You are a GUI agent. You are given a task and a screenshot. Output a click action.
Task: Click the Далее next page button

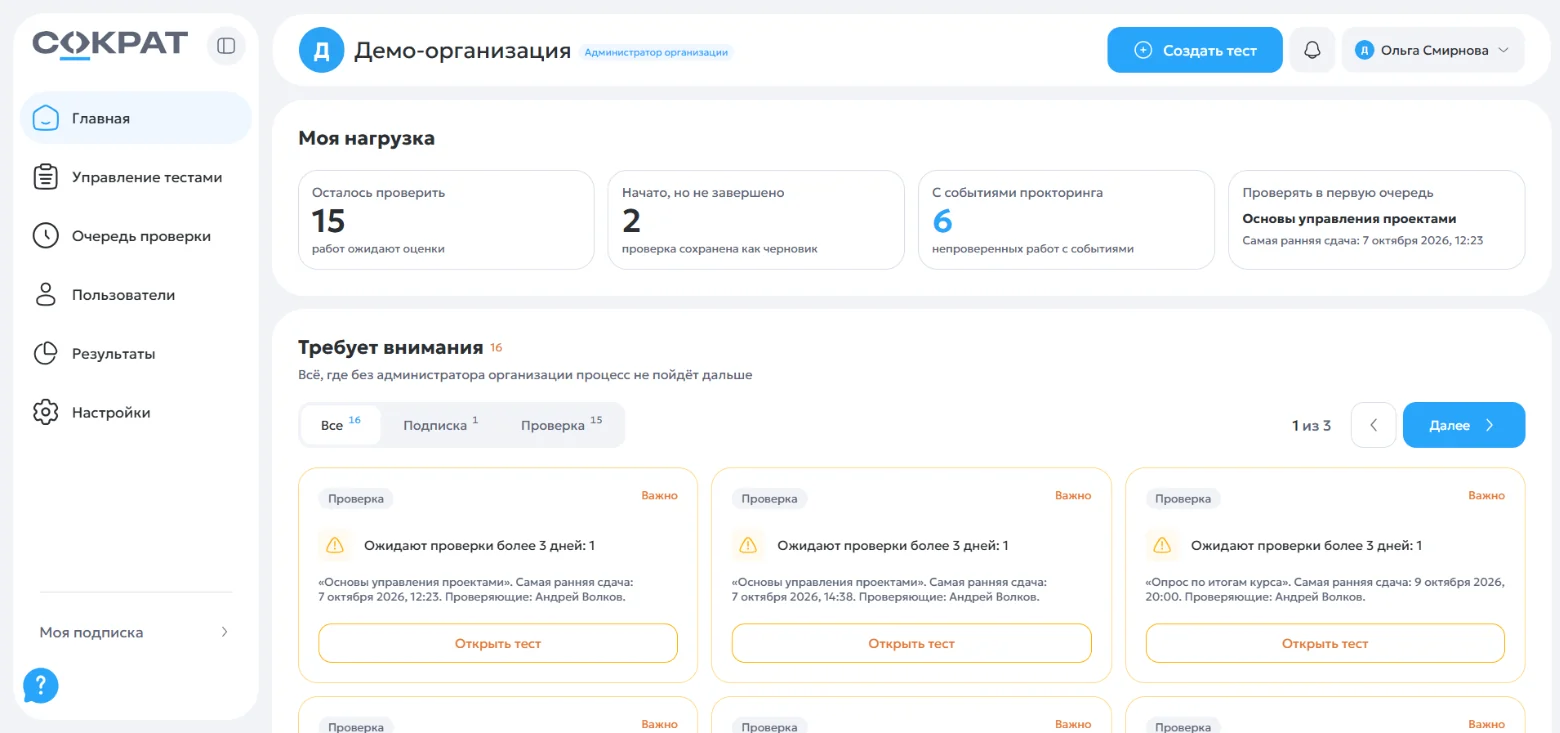pyautogui.click(x=1464, y=425)
